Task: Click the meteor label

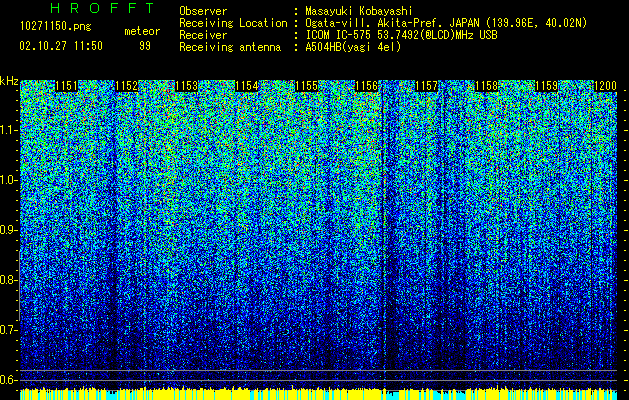Action: coord(142,31)
